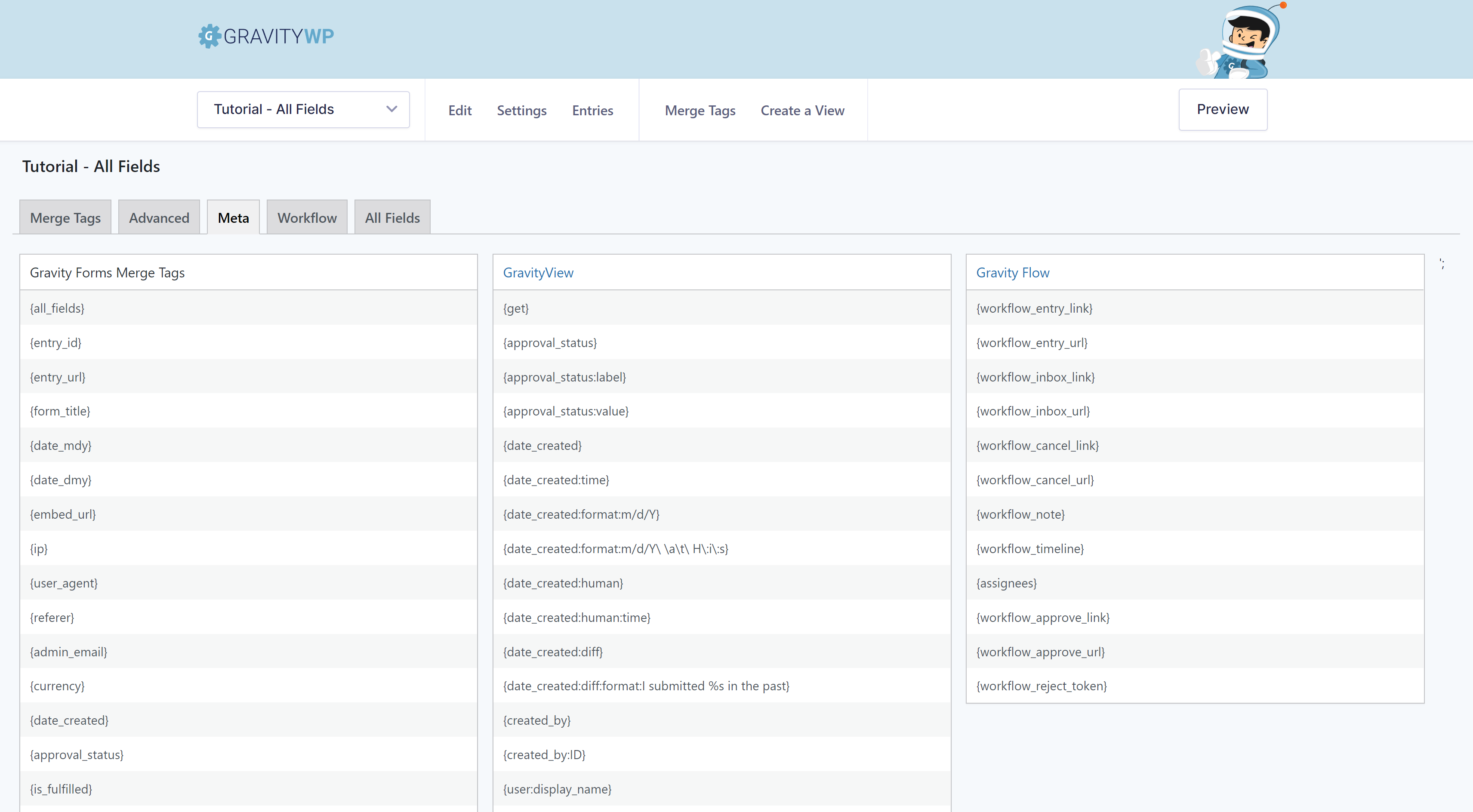The width and height of the screenshot is (1473, 812).
Task: Click the GravityWP gear logo
Action: (x=209, y=36)
